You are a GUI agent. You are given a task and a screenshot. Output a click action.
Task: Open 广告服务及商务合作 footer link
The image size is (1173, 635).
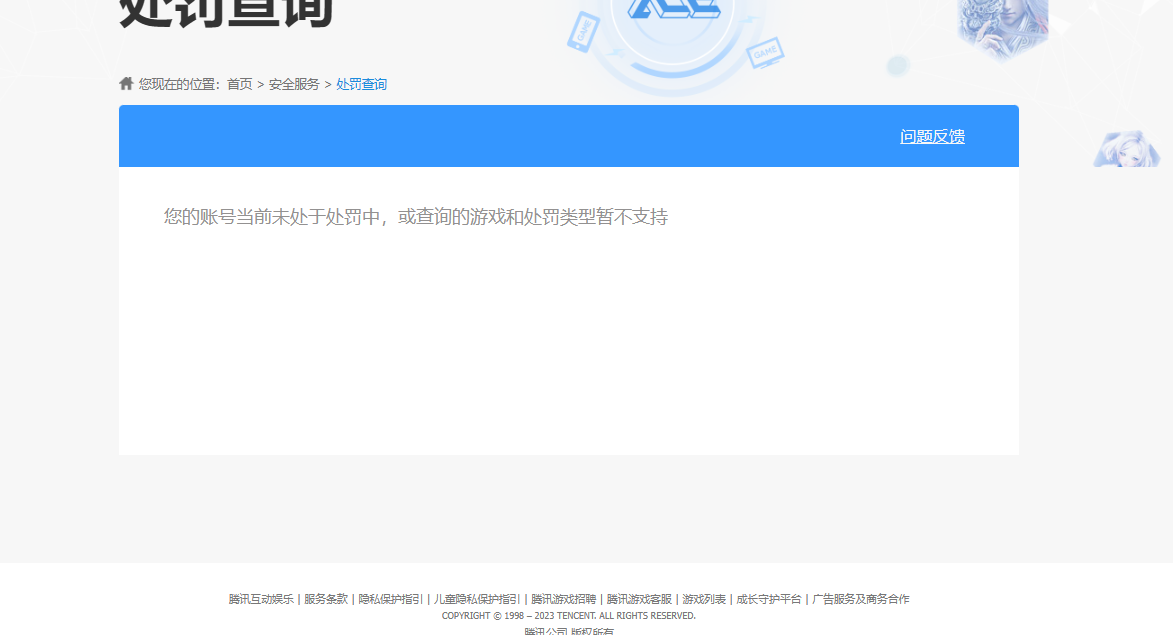(x=861, y=599)
